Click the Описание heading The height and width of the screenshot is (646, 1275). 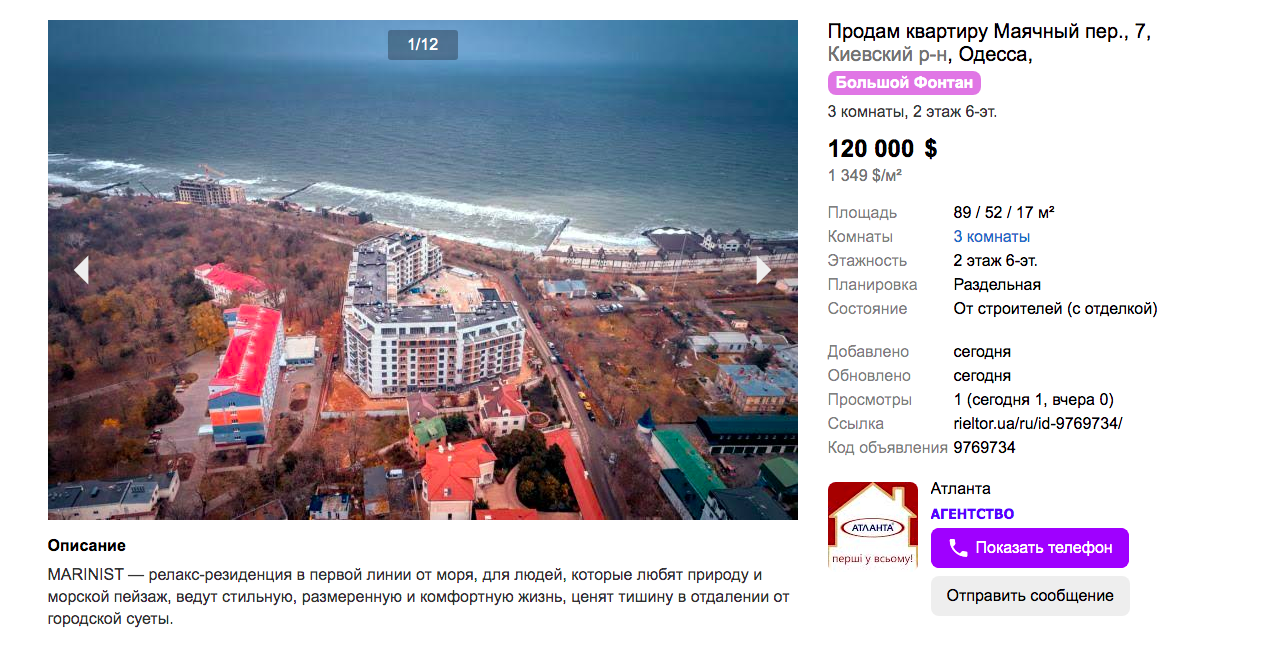(87, 546)
